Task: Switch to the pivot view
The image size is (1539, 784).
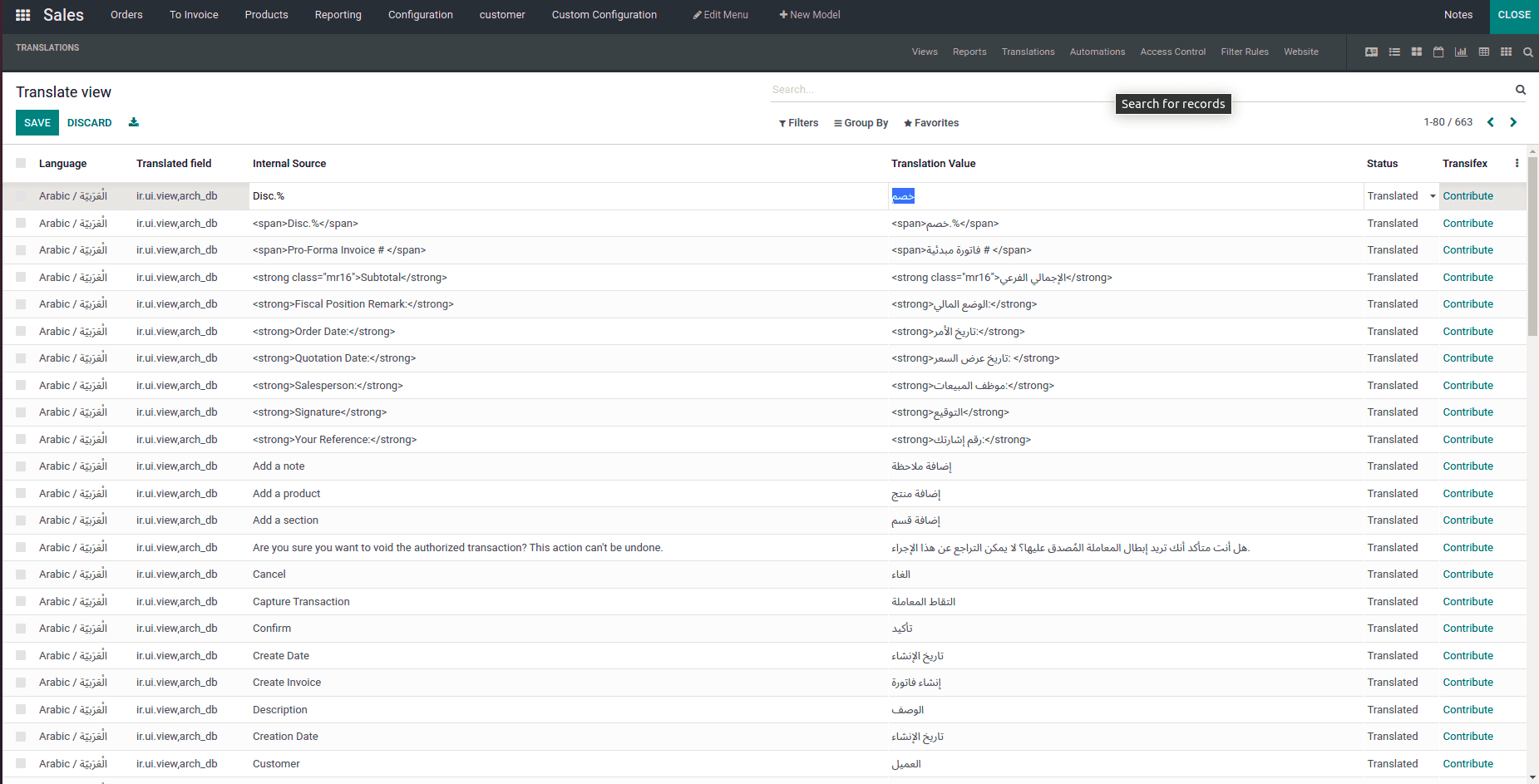Action: 1484,52
